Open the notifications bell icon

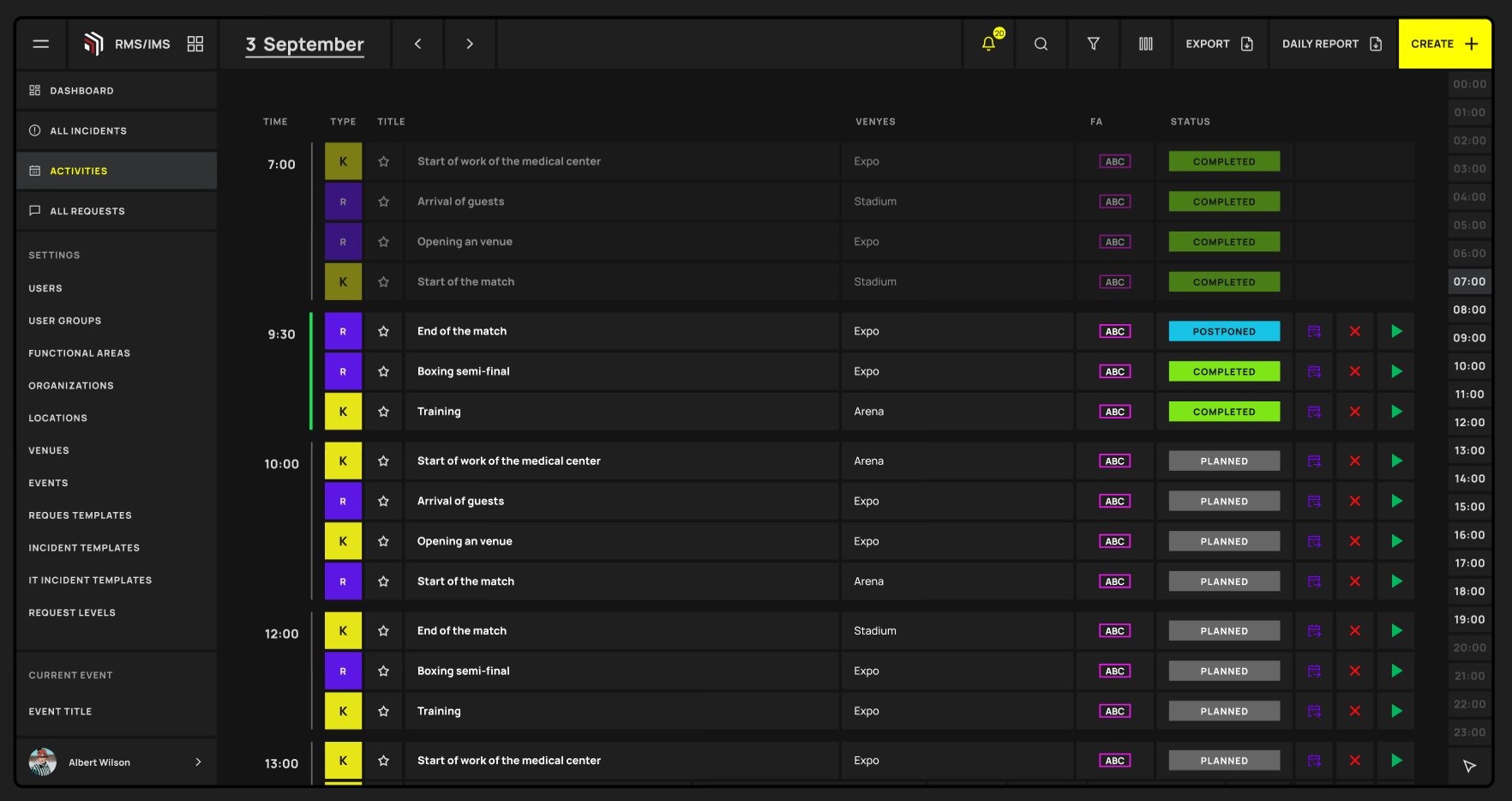(x=988, y=44)
